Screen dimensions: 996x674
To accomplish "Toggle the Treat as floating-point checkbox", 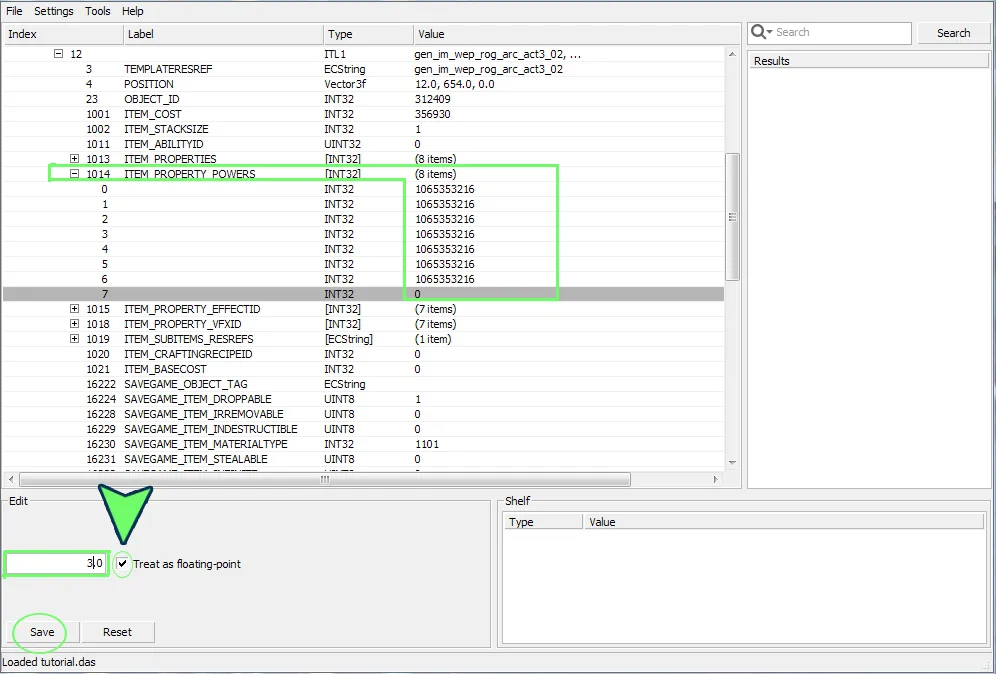I will click(x=122, y=564).
